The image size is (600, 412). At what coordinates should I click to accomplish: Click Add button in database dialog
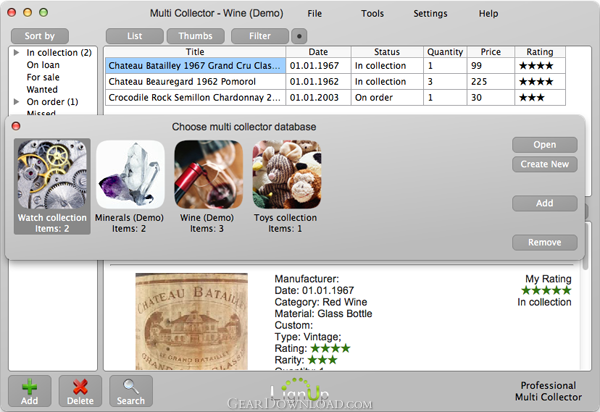tap(545, 203)
